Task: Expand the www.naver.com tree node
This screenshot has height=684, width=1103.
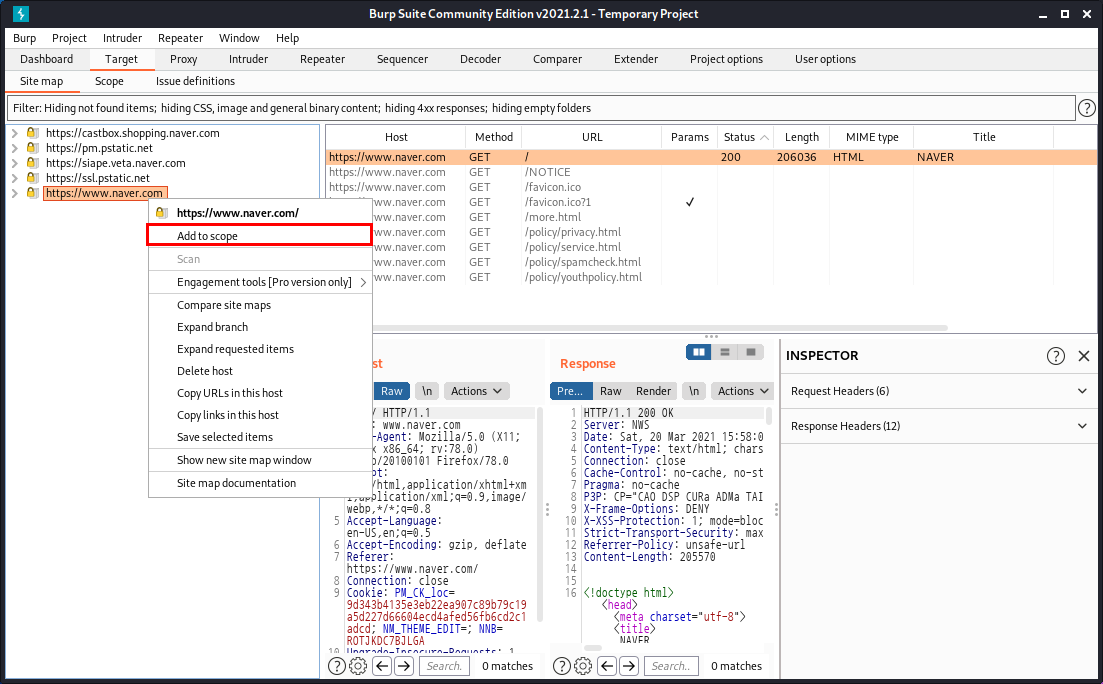Action: tap(15, 193)
